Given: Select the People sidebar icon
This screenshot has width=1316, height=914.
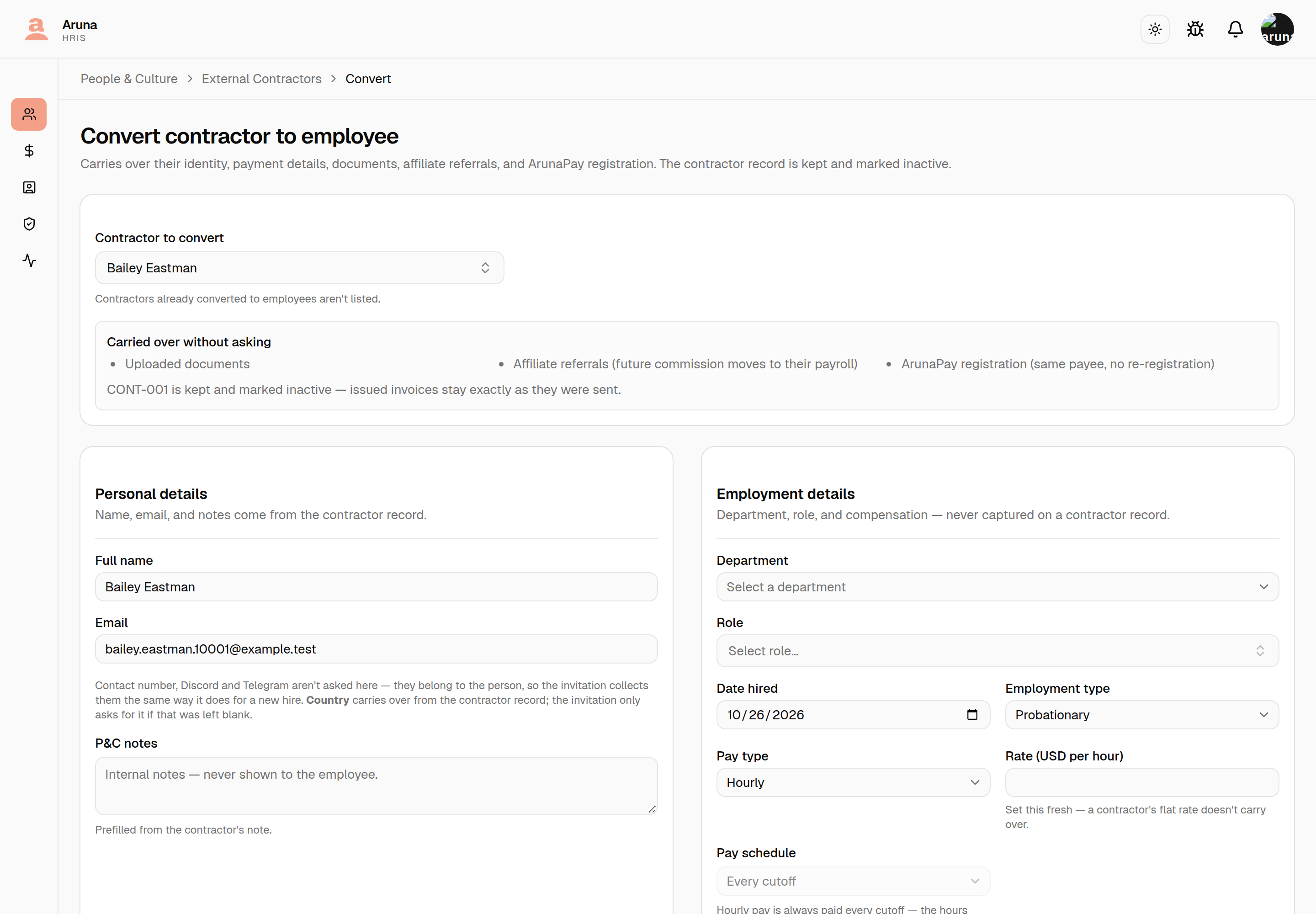Looking at the screenshot, I should [x=29, y=115].
